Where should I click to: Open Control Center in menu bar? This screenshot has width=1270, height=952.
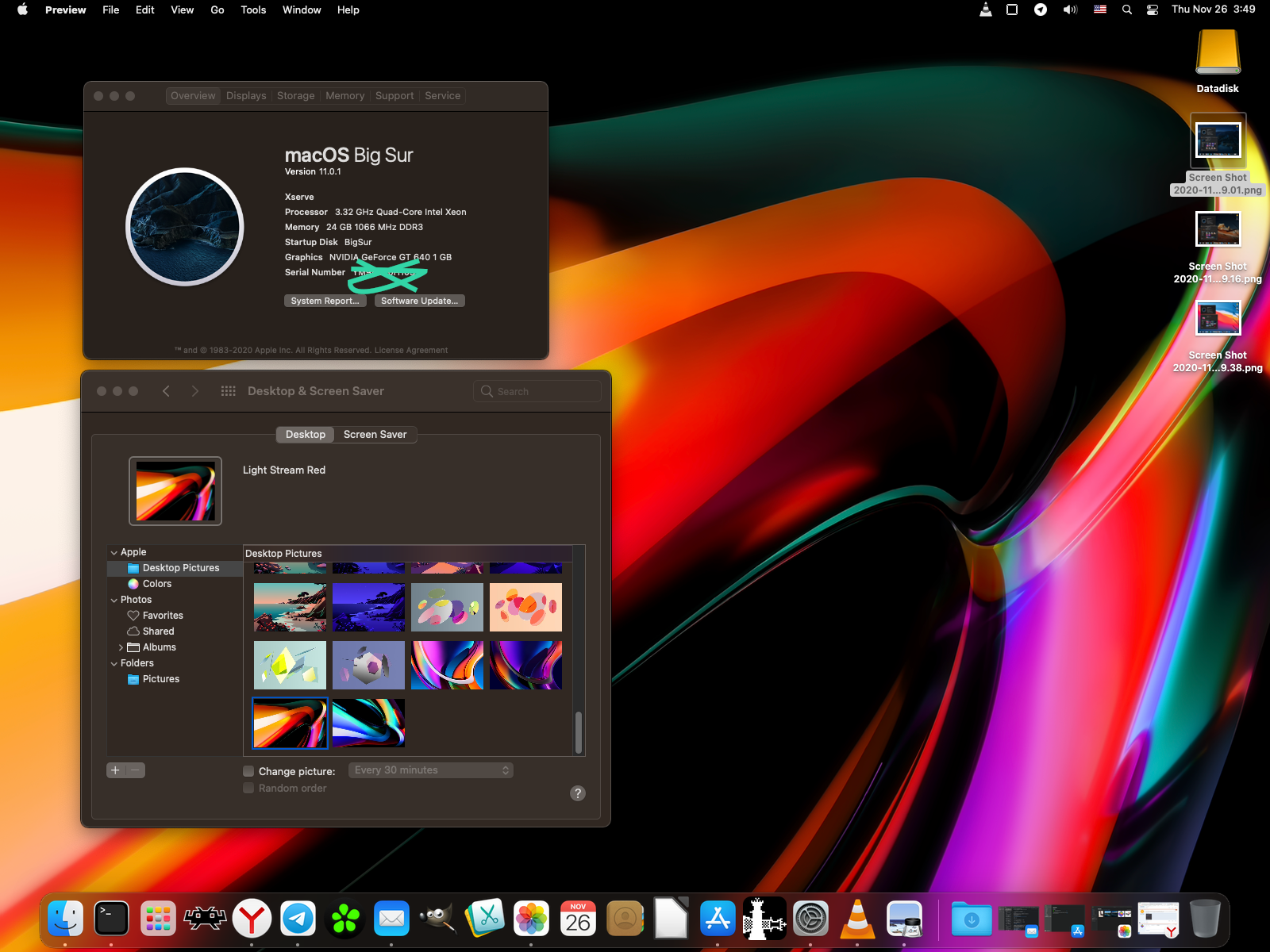pyautogui.click(x=1153, y=10)
